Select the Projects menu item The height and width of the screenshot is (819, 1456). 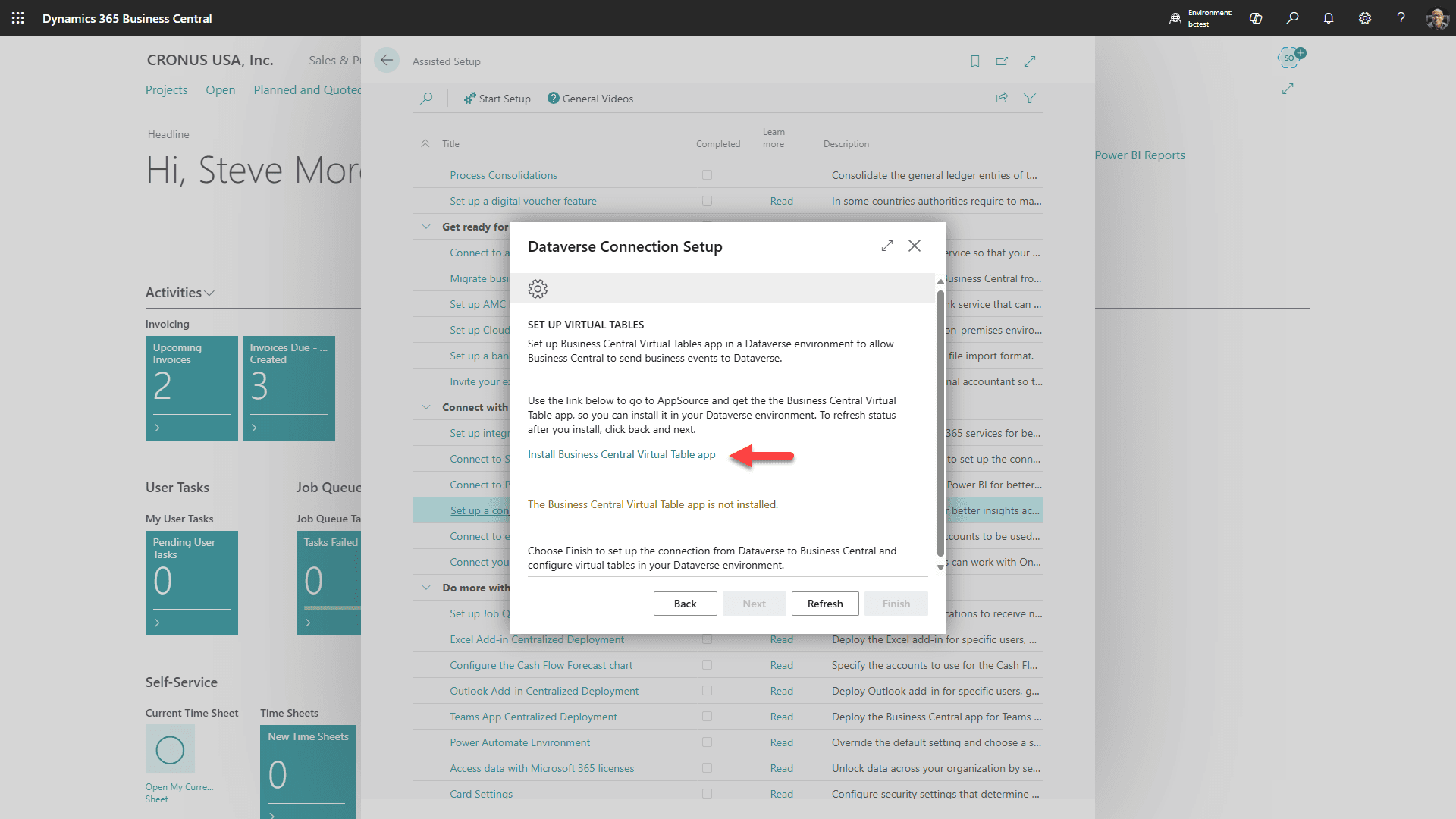(x=166, y=89)
